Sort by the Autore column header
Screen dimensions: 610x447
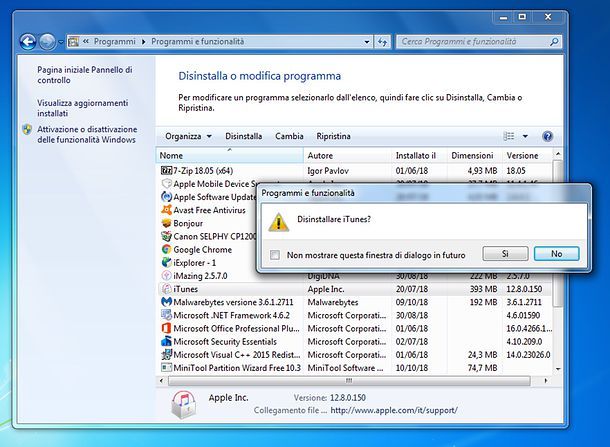pos(347,155)
